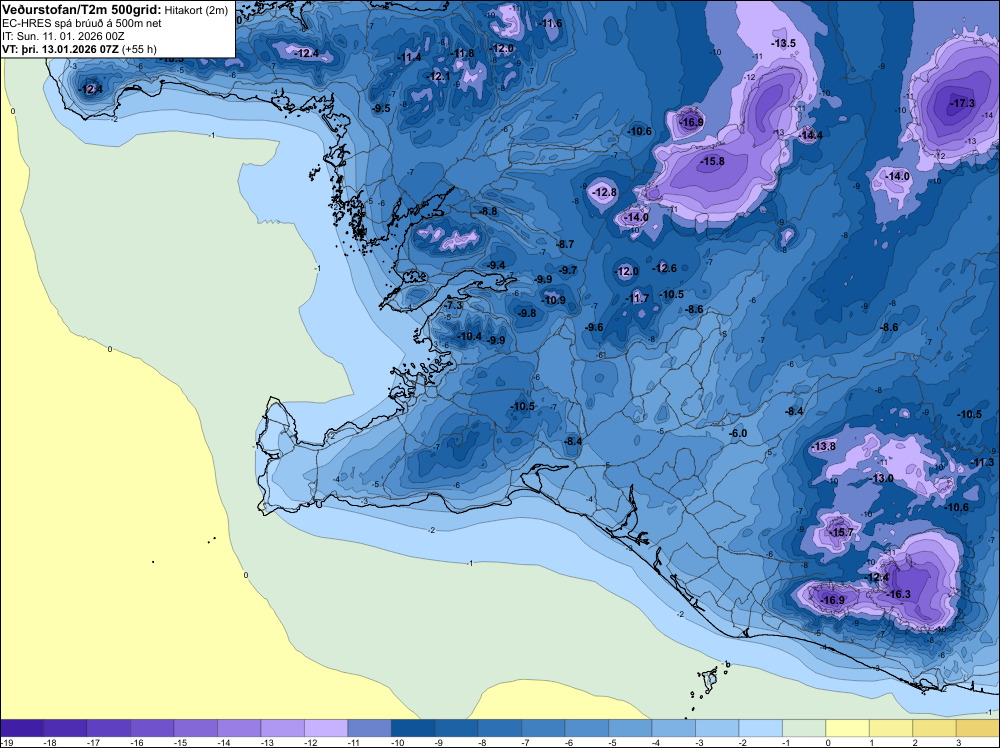Click the -14.4 temperature label
Viewport: 1000px width, 748px height.
click(x=810, y=135)
